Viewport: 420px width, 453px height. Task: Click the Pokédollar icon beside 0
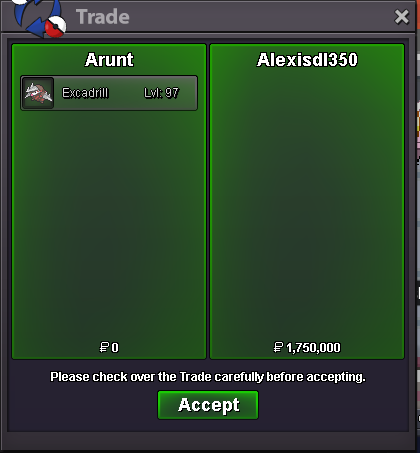104,347
